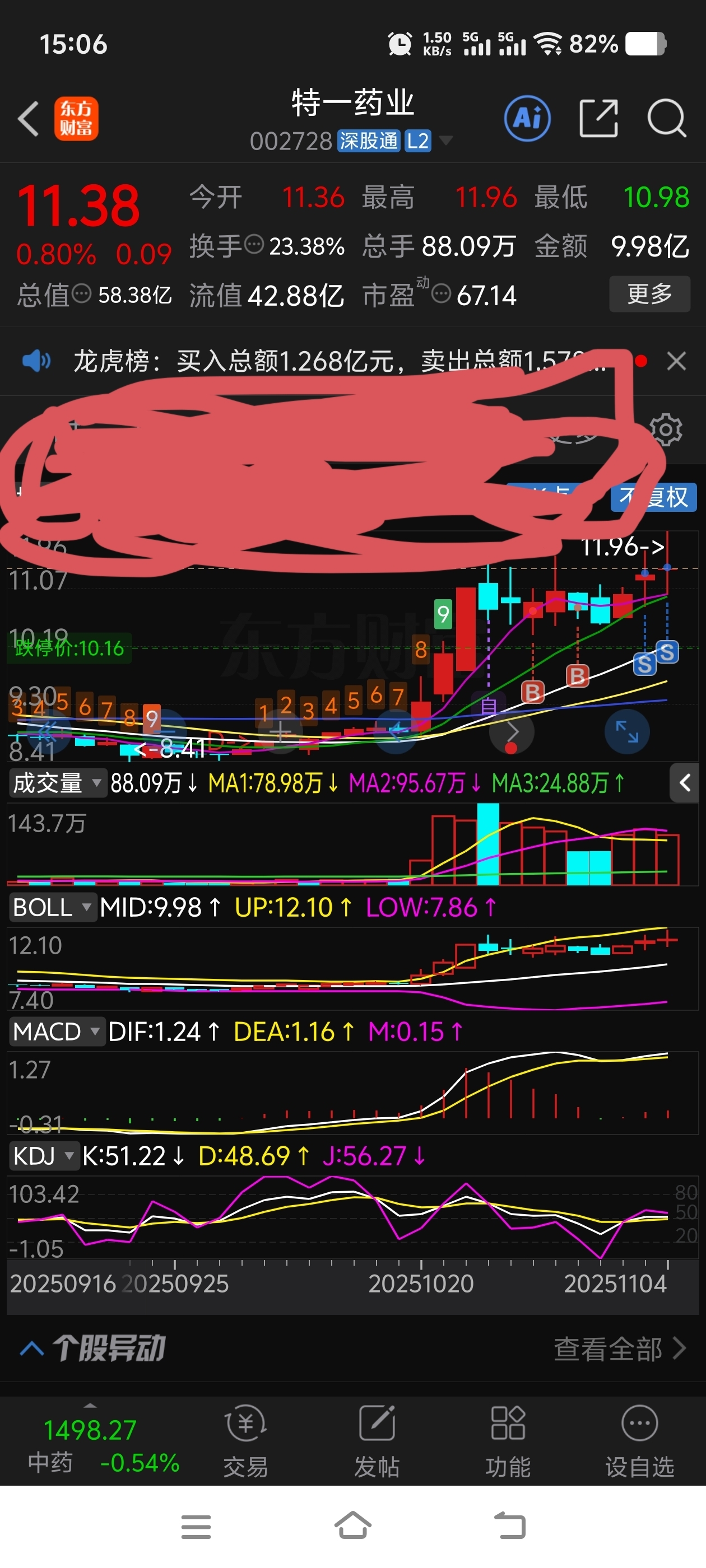This screenshot has width=706, height=1568.
Task: Expand the 中药 index bar arrow
Action: [x=90, y=1406]
